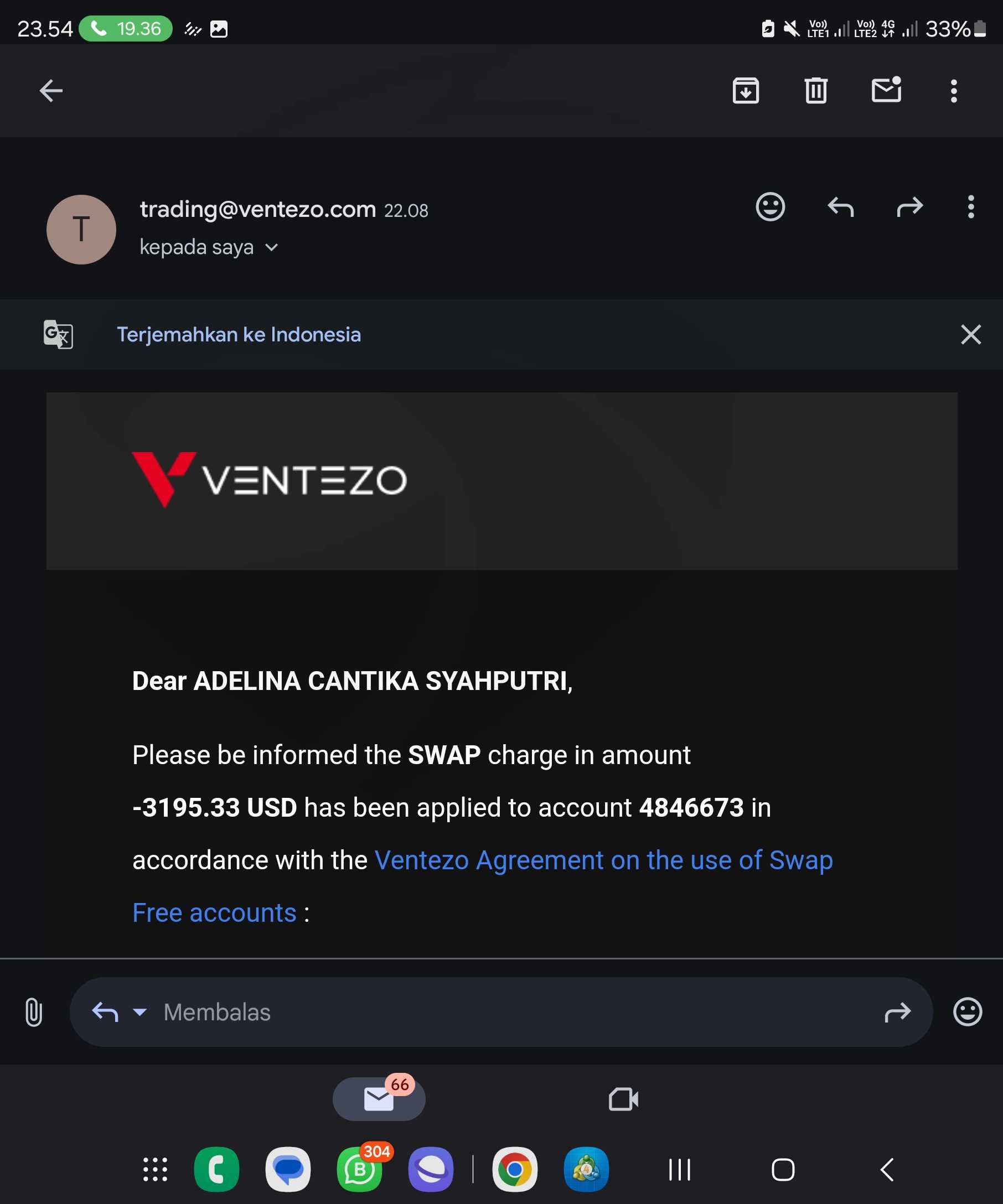The height and width of the screenshot is (1204, 1003).
Task: Tap 'Terjemahkan ke Indonesia' translate link
Action: 239,334
